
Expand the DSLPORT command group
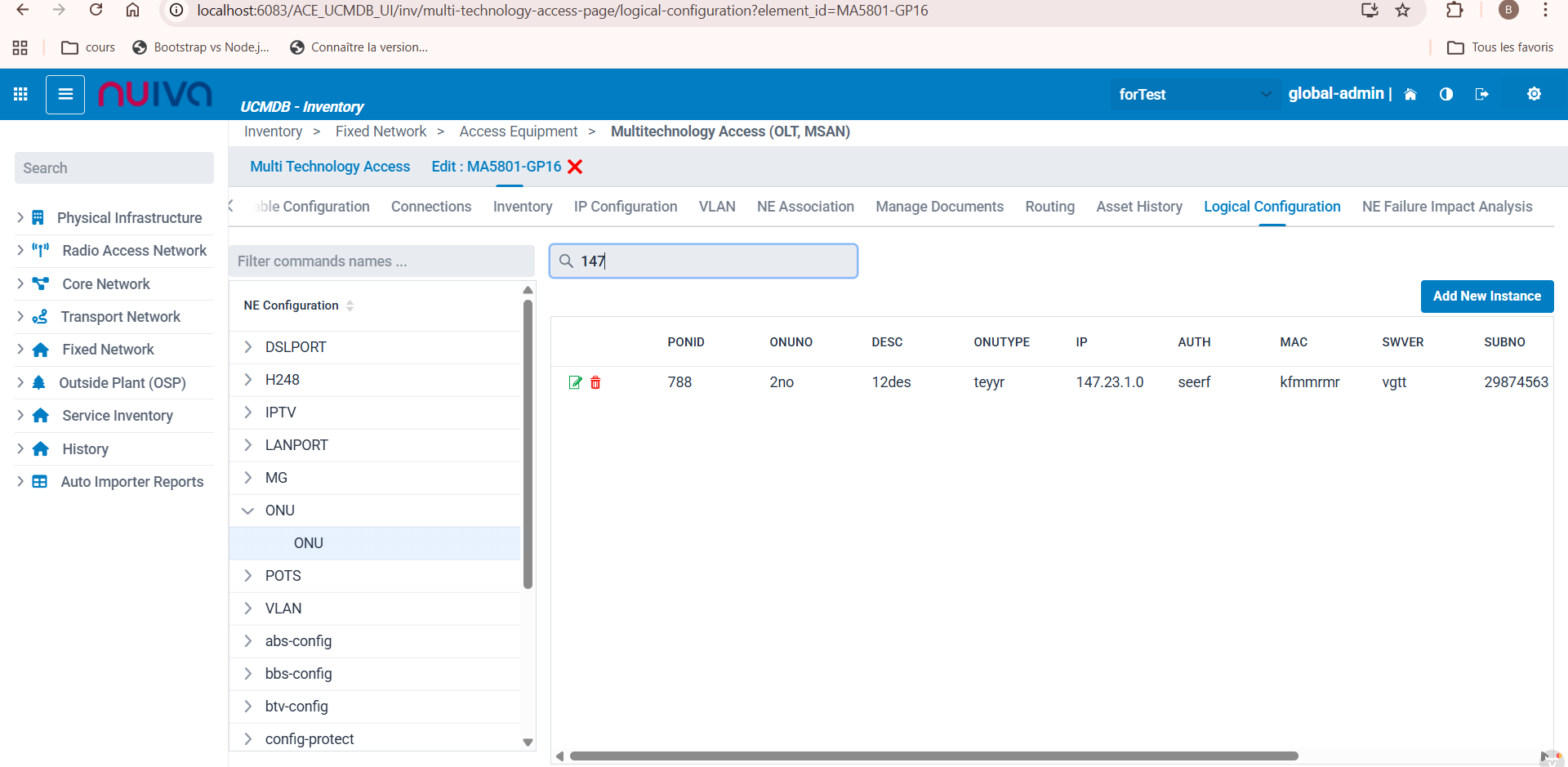click(x=248, y=347)
